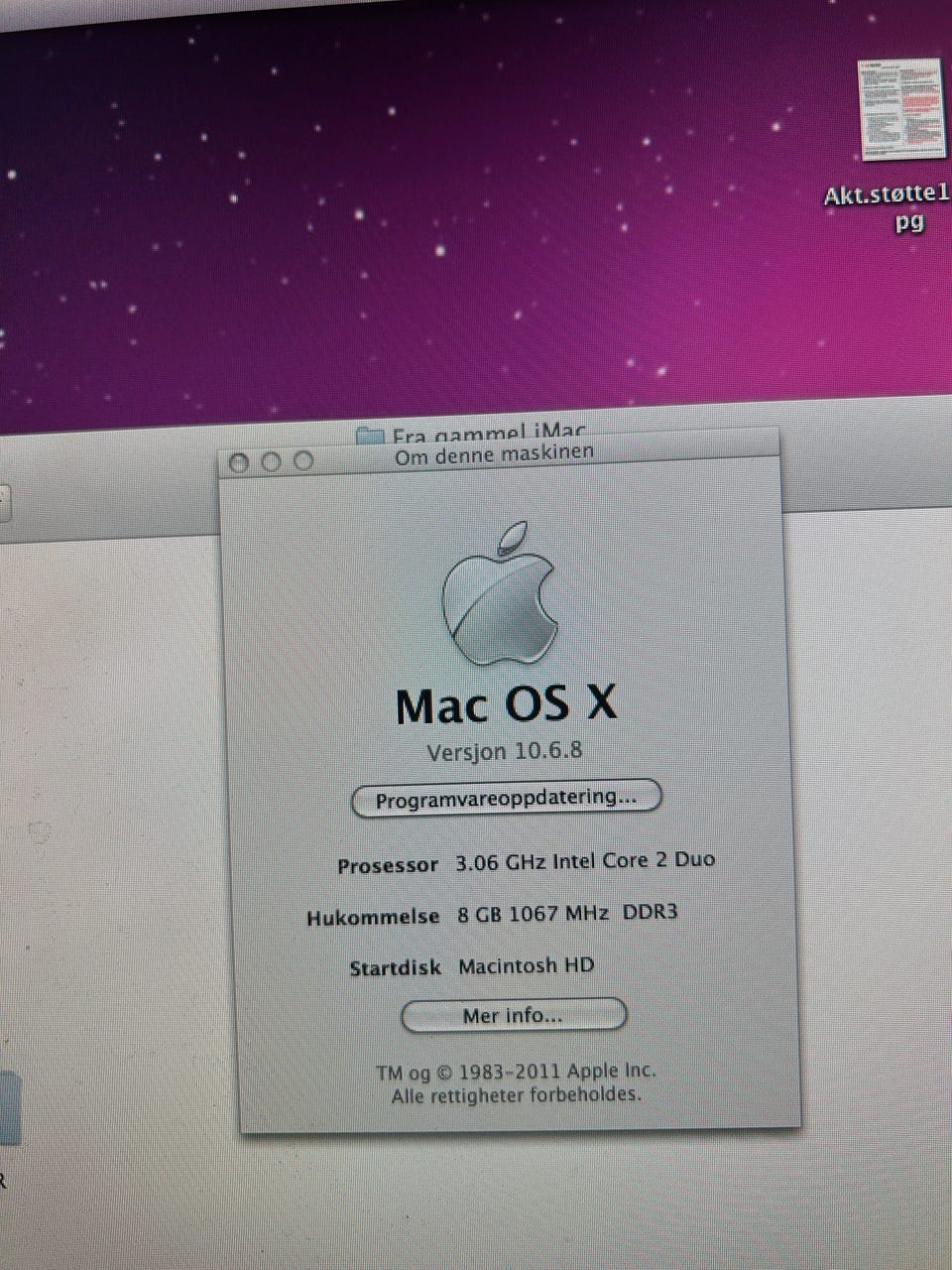The width and height of the screenshot is (952, 1270).
Task: Click the Apple logo in the dialog
Action: pyautogui.click(x=500, y=593)
